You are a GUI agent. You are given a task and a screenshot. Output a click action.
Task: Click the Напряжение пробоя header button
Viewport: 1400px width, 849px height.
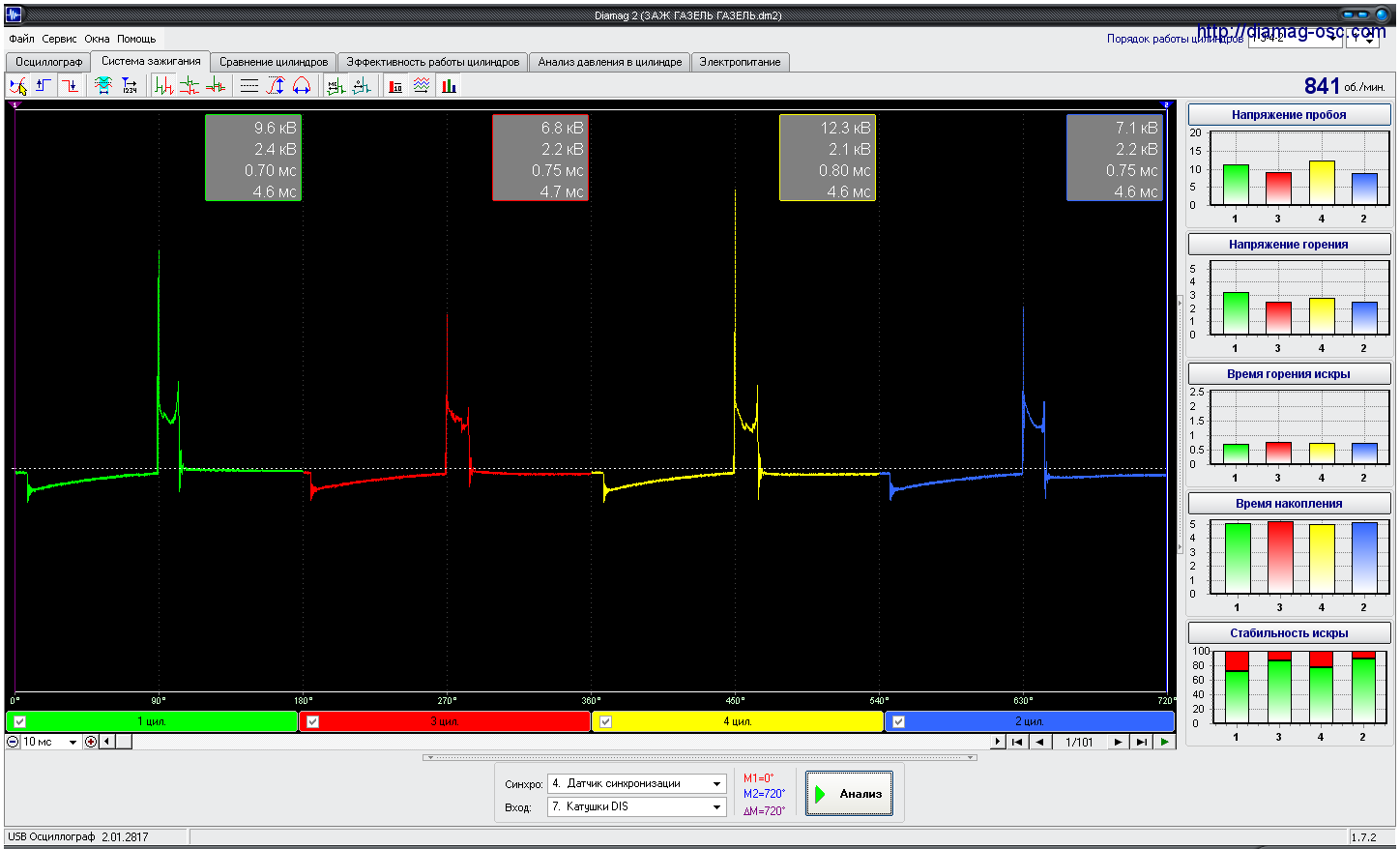1289,114
